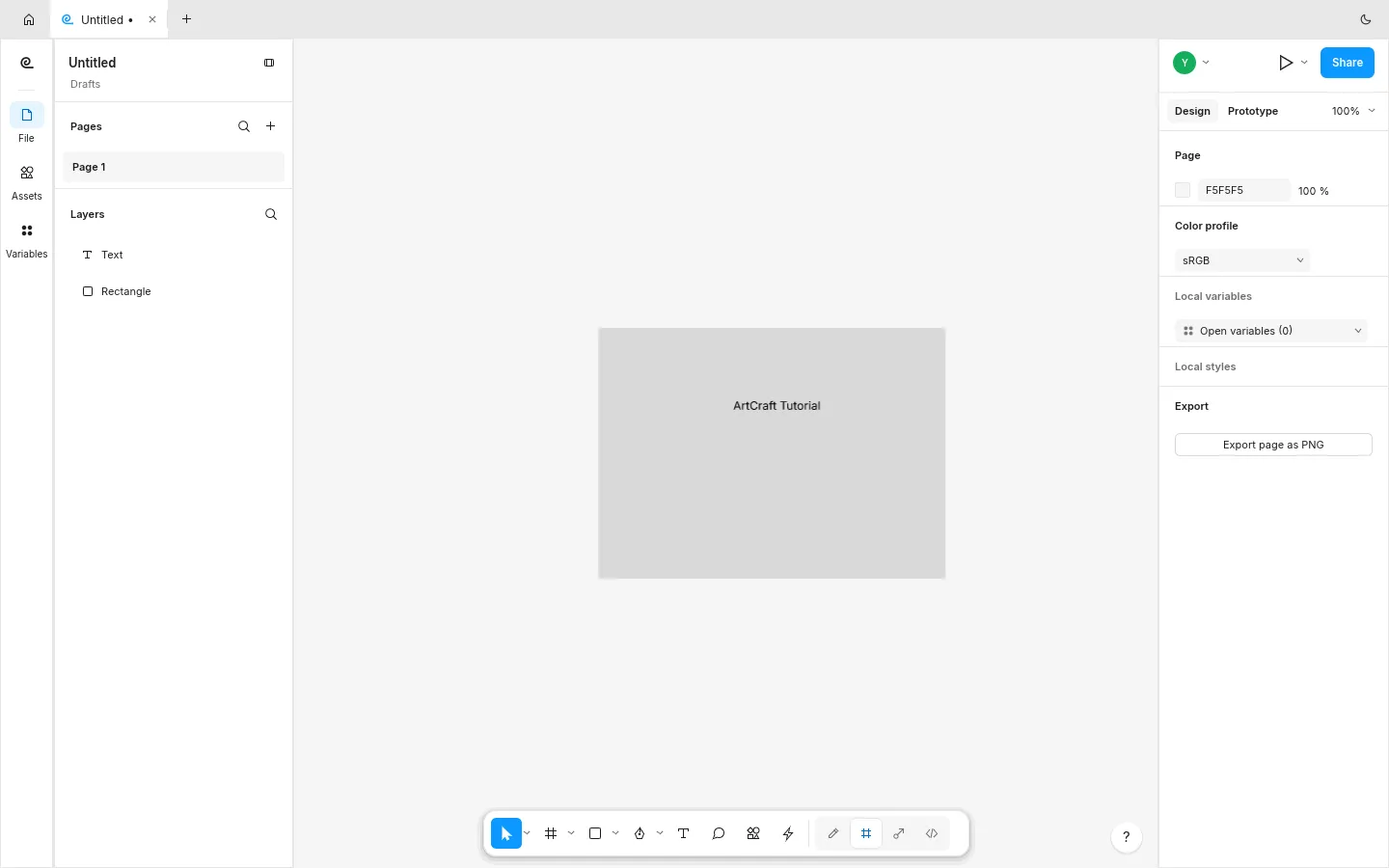Expand Move tool options chevron
The image size is (1389, 868).
[528, 833]
